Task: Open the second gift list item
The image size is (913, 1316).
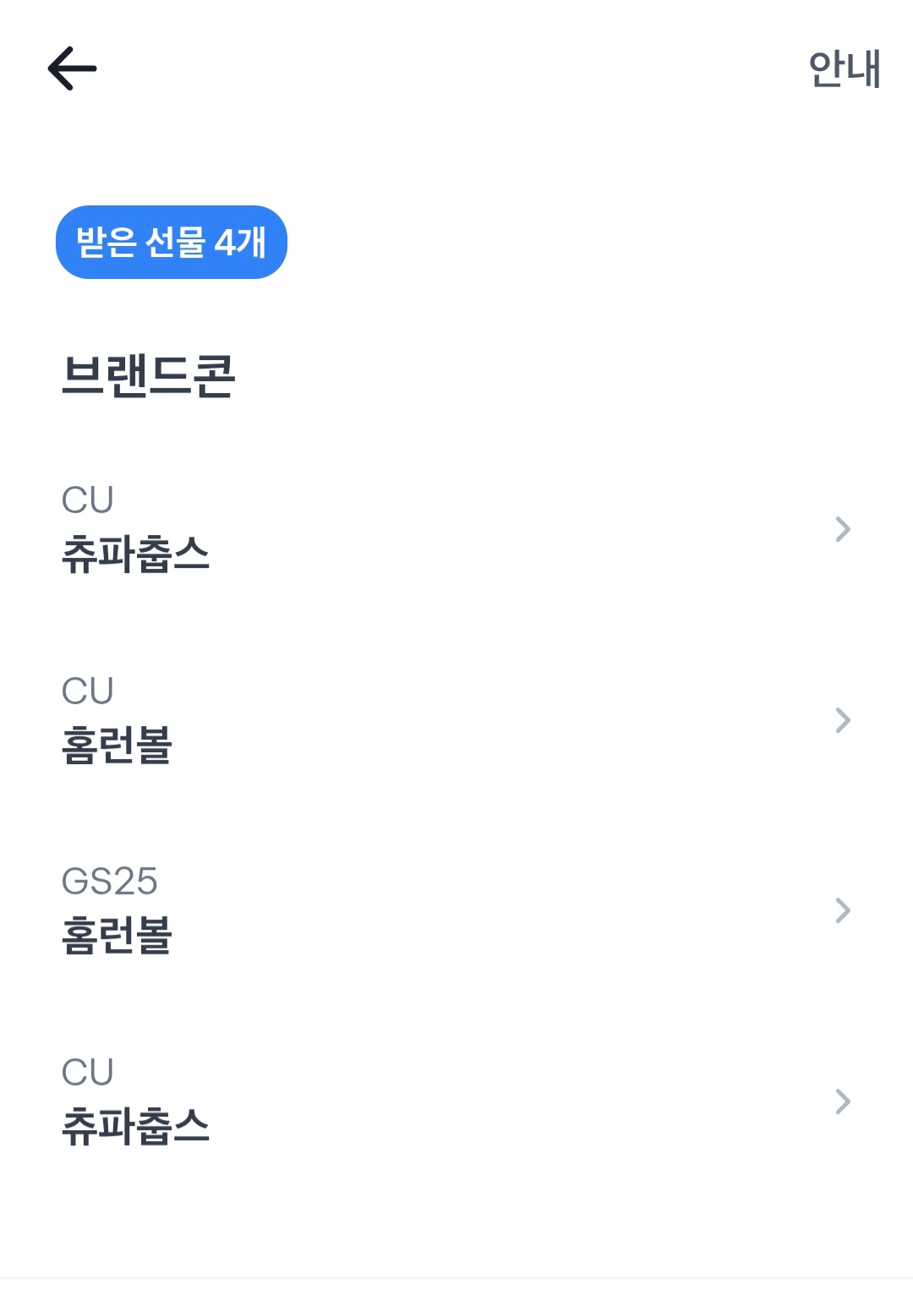Action: coord(456,720)
